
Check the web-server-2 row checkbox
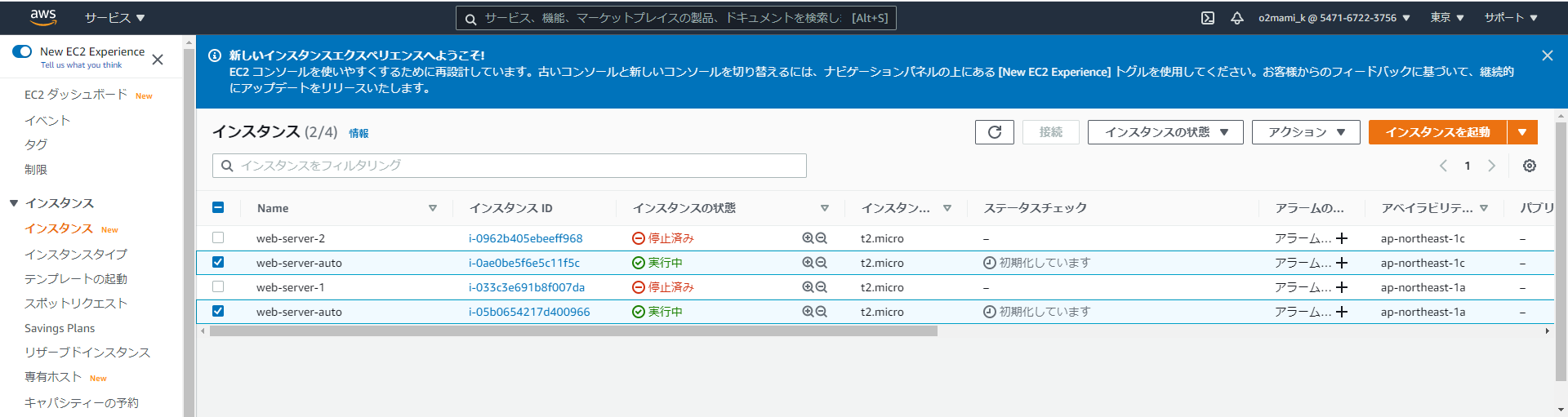pos(218,237)
